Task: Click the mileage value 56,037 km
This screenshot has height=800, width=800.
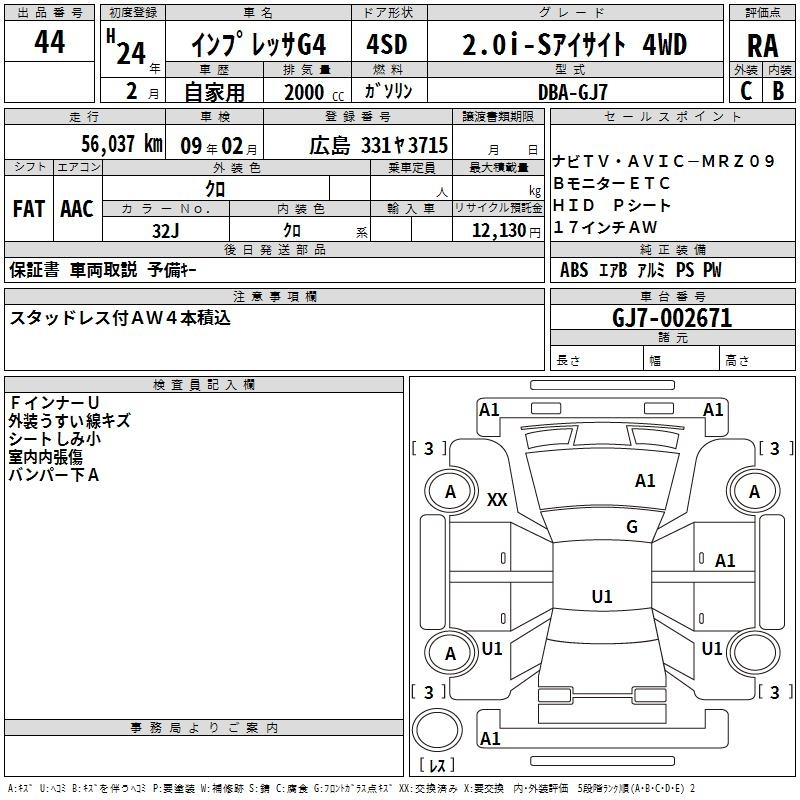Action: pos(122,144)
